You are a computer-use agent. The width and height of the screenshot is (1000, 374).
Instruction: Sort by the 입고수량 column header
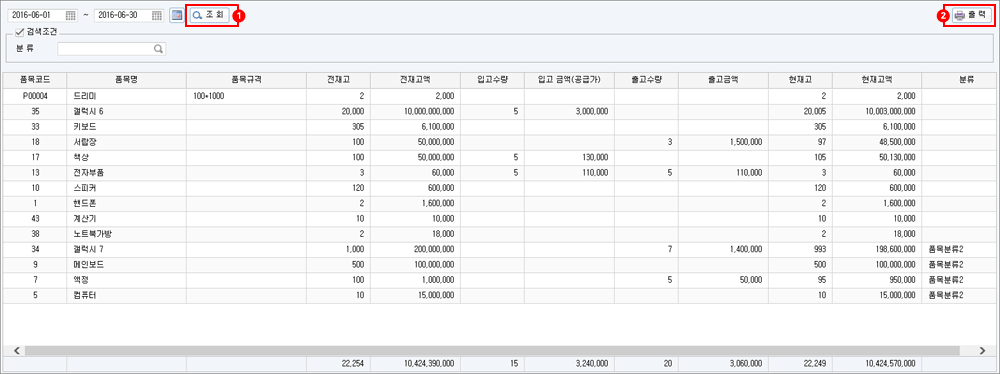492,80
